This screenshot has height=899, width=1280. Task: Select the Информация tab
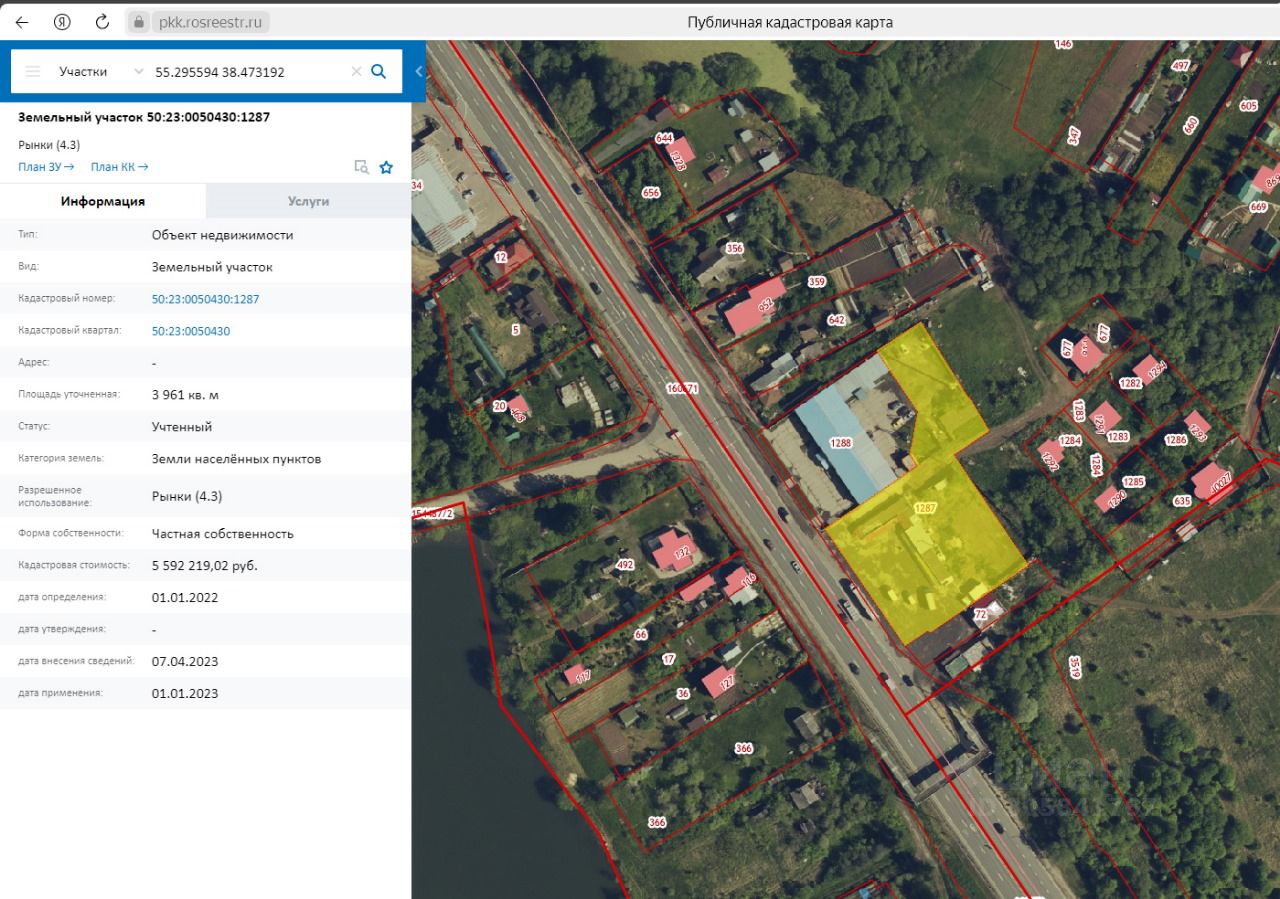[103, 201]
